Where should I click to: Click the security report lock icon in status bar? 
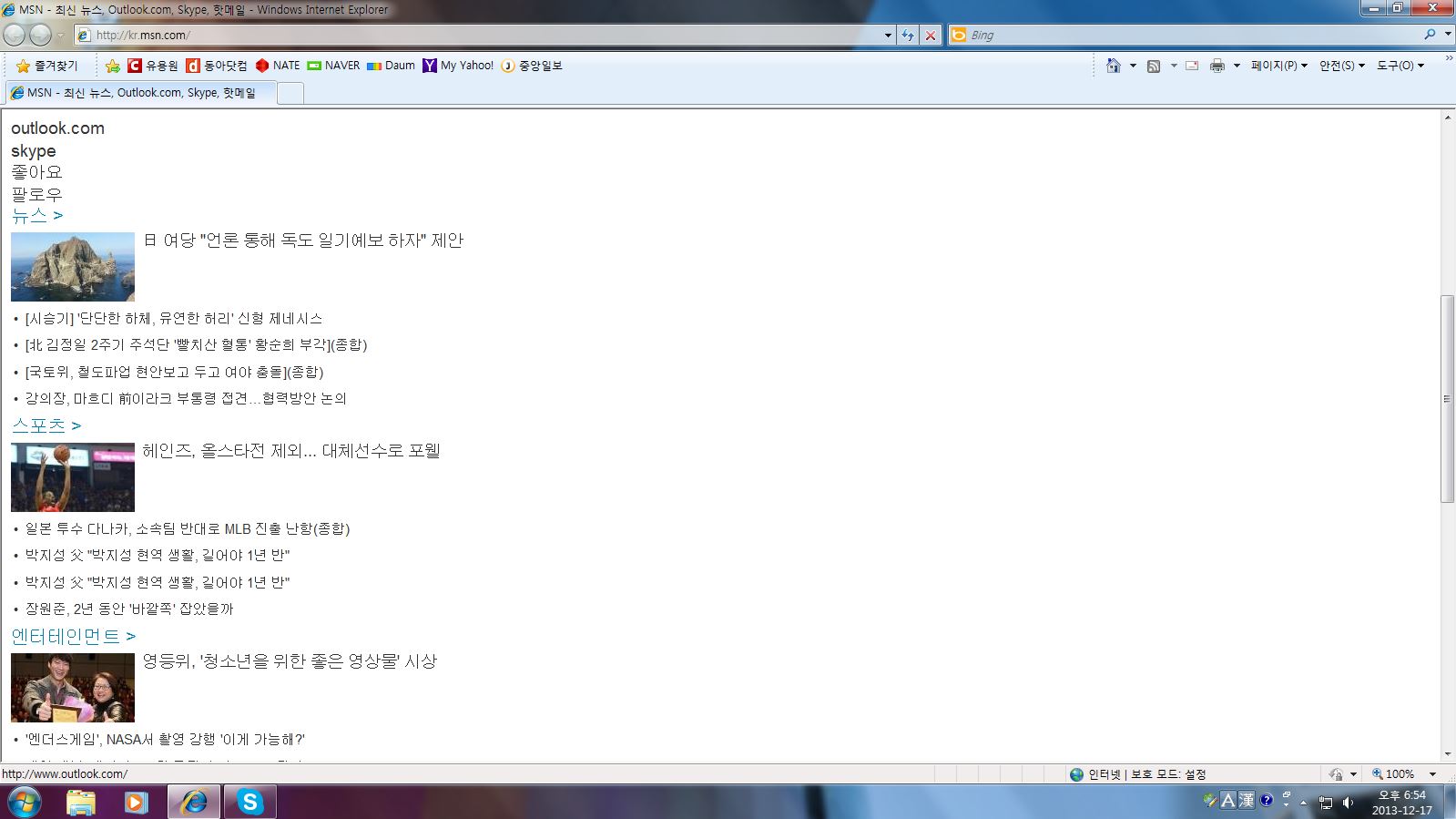[1336, 774]
